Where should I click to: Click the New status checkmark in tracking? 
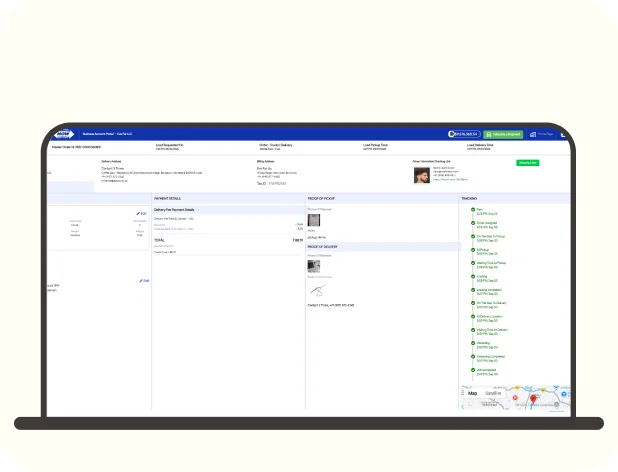tap(473, 210)
